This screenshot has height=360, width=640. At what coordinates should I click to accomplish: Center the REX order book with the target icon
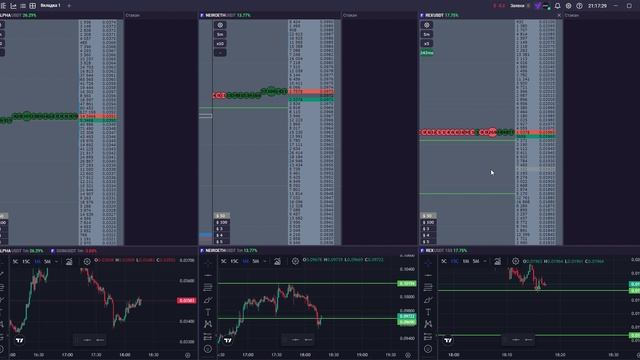[427, 25]
